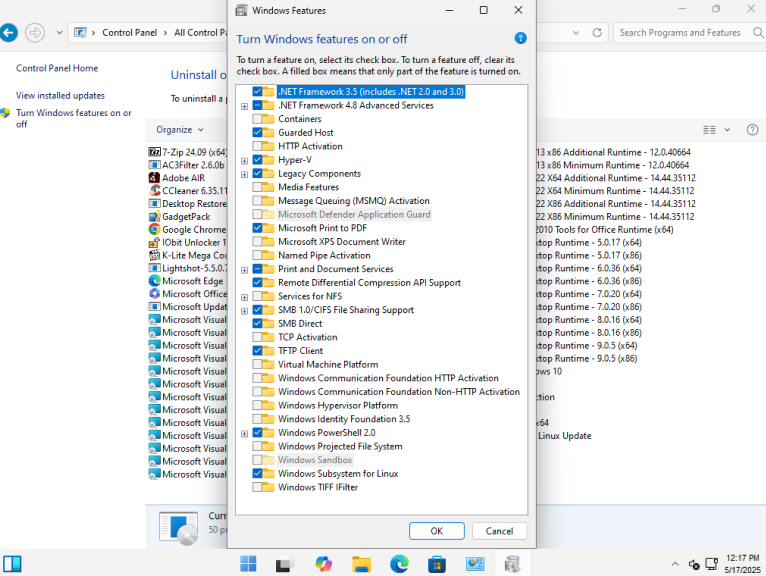Viewport: 766px width, 576px height.
Task: Change view using the layout icon
Action: 709,129
